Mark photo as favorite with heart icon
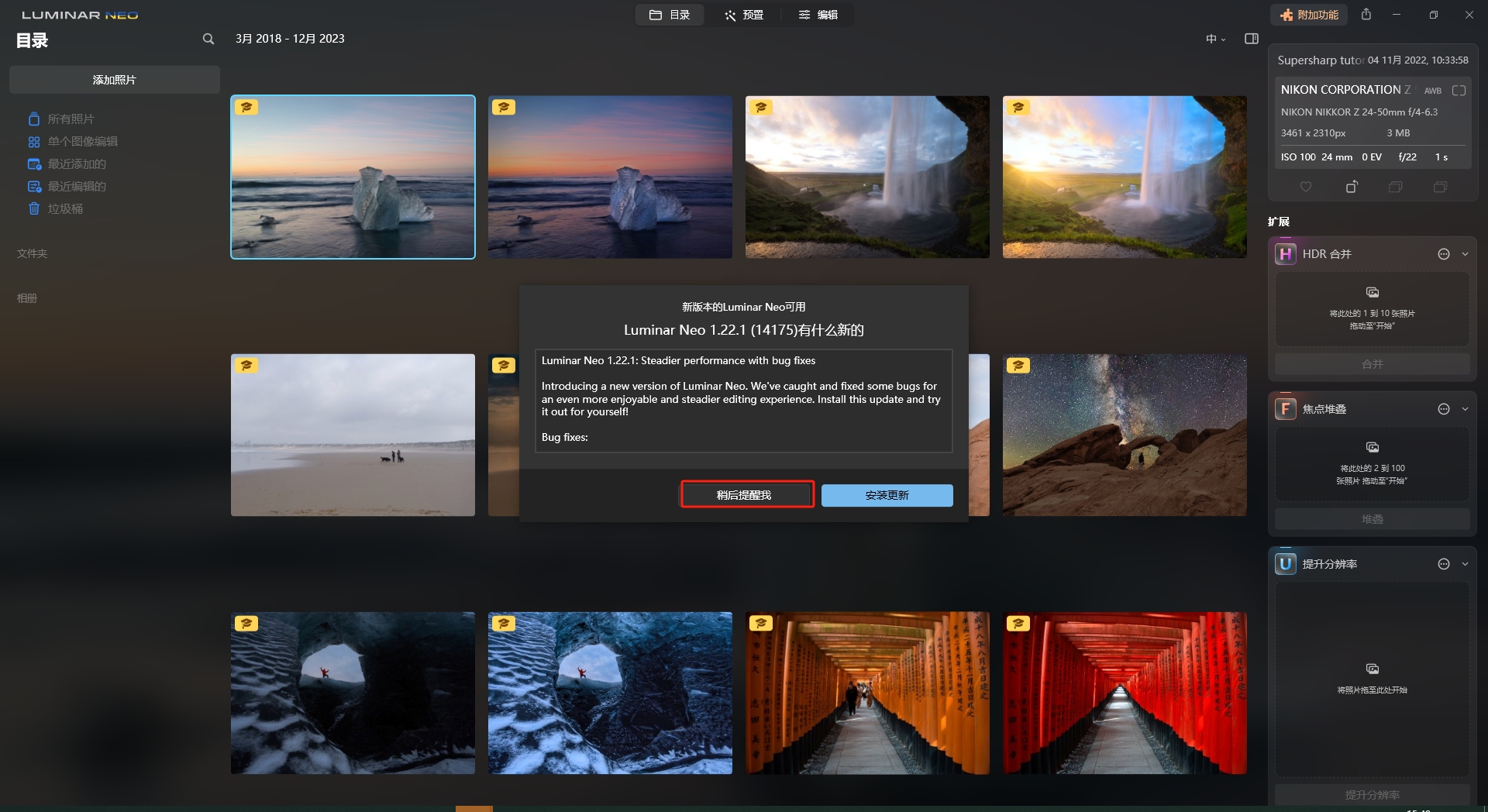The height and width of the screenshot is (812, 1488). click(1306, 187)
